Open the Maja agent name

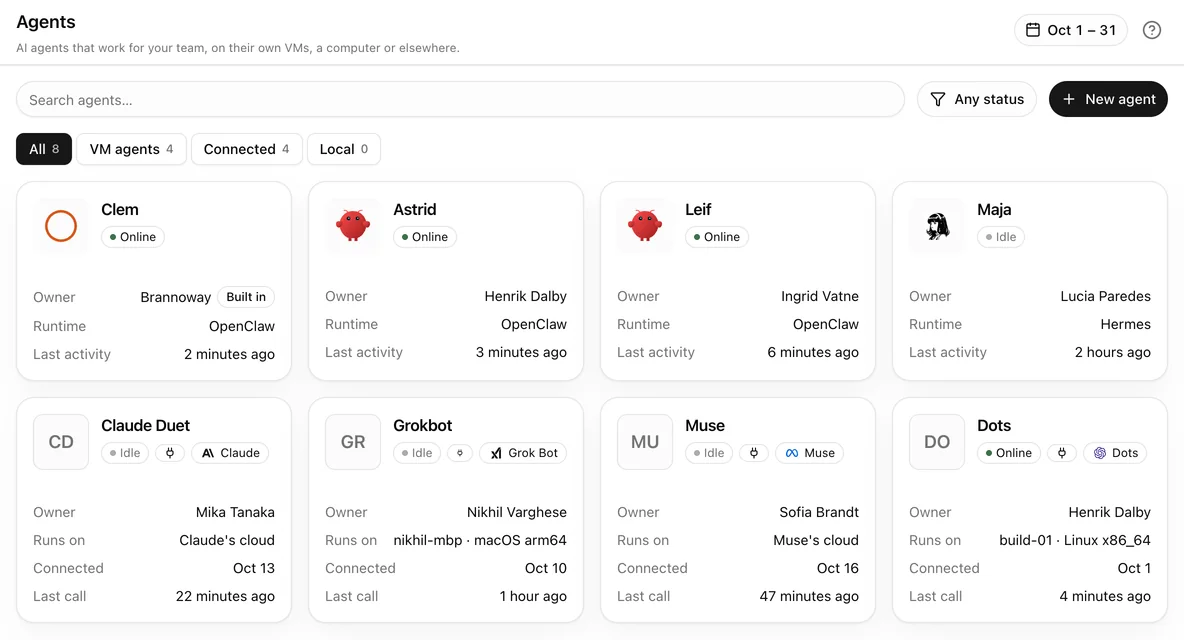point(994,209)
